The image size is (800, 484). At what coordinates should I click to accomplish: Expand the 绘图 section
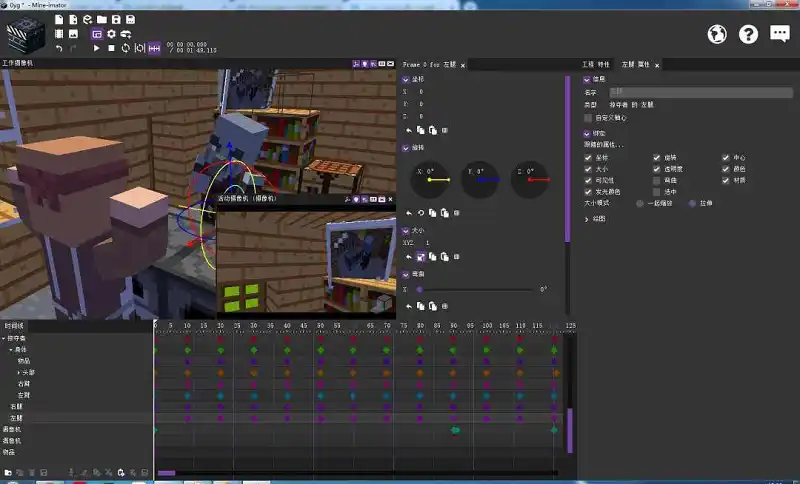pos(586,219)
